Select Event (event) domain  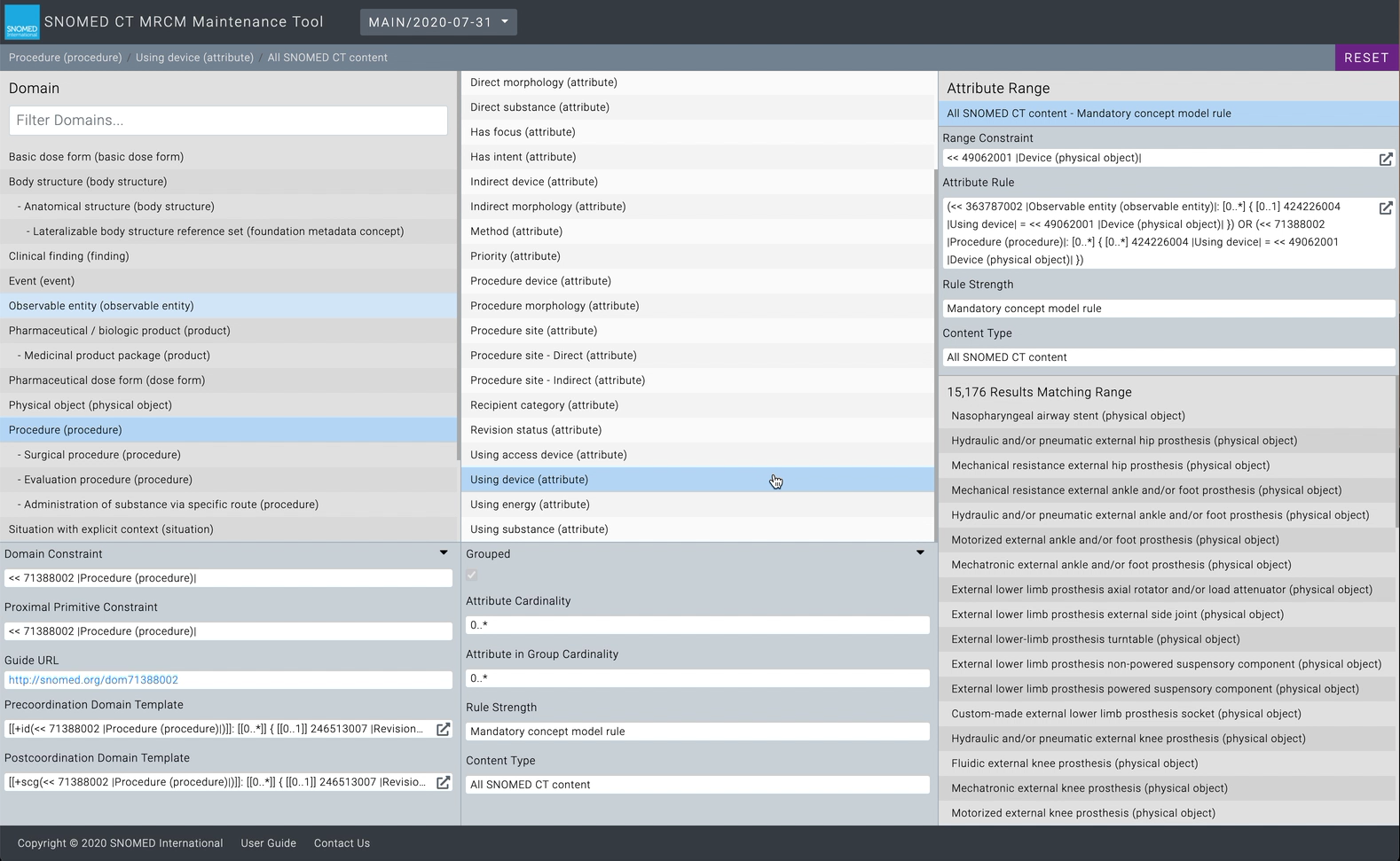[x=229, y=281]
